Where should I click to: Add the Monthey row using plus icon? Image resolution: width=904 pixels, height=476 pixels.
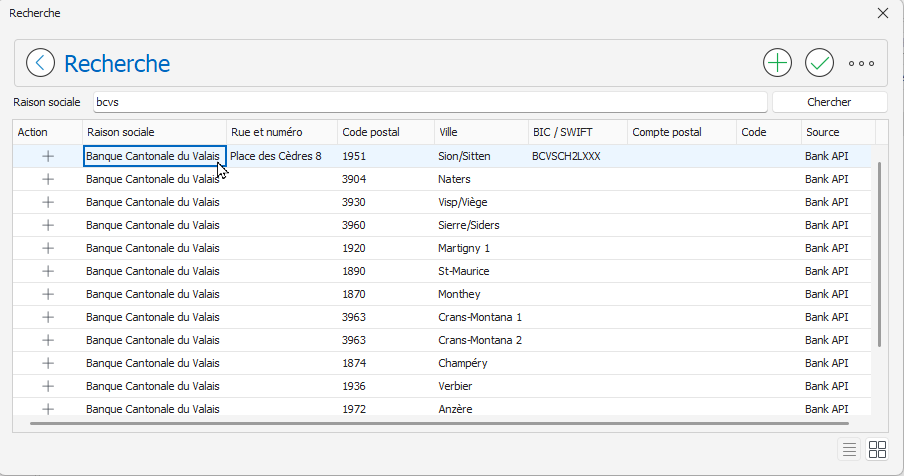pyautogui.click(x=48, y=294)
